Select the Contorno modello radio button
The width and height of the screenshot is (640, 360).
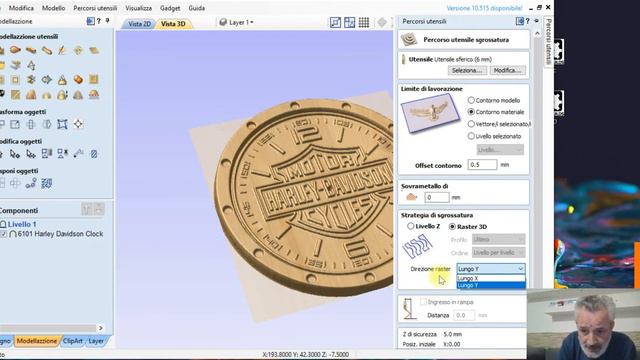click(471, 100)
